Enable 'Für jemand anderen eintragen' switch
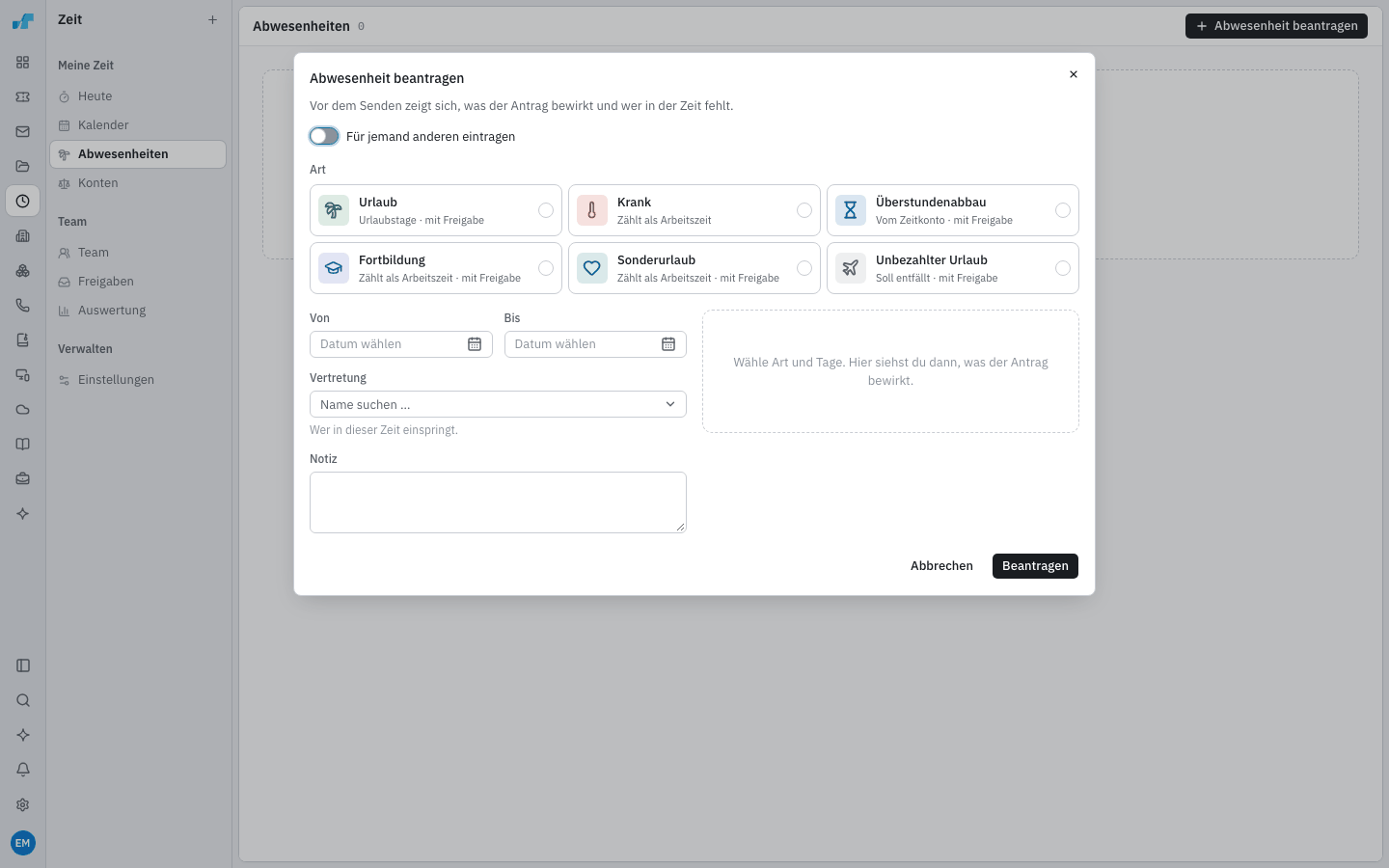This screenshot has height=868, width=1389. pyautogui.click(x=324, y=136)
